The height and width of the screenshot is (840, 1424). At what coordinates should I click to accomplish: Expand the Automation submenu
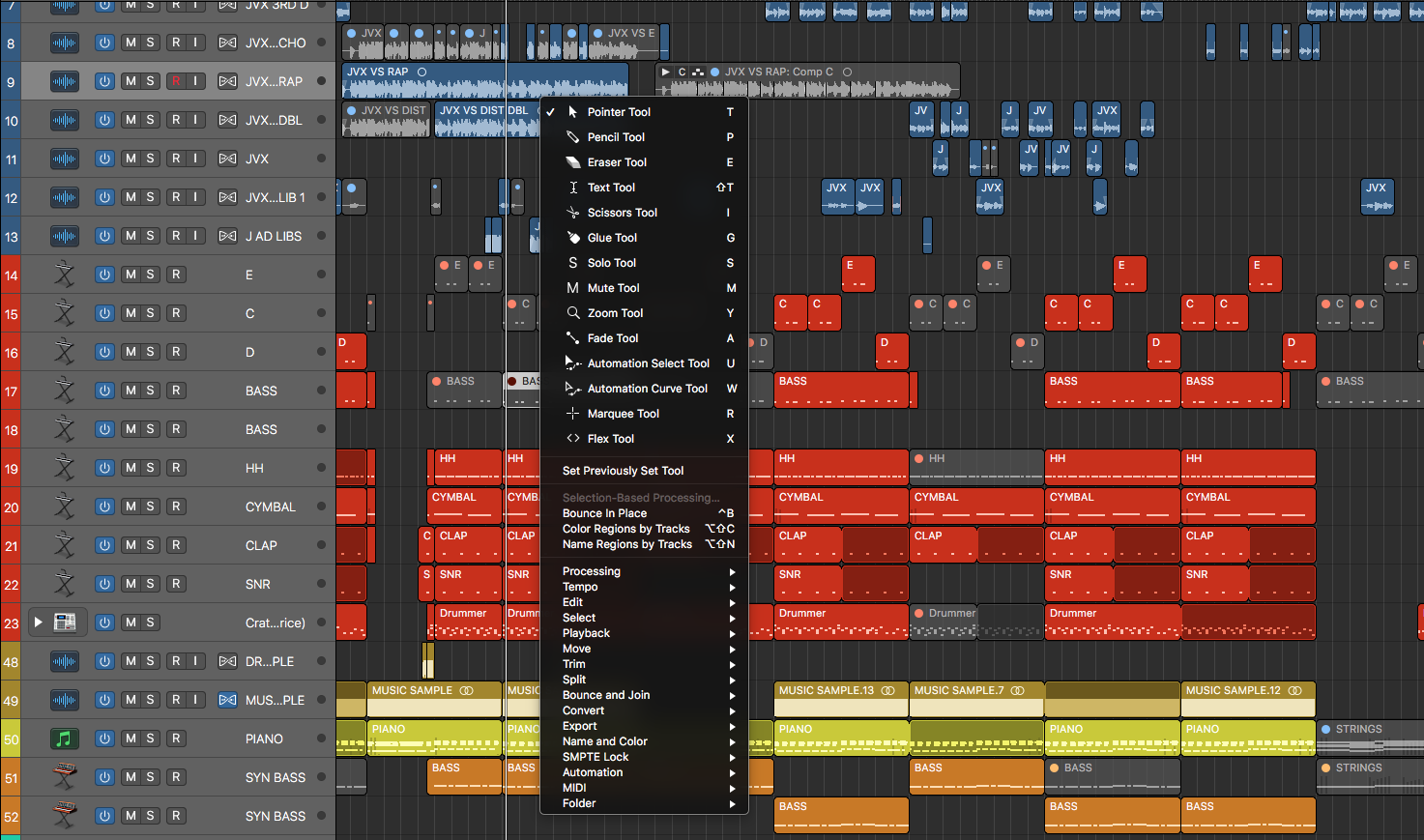click(x=593, y=771)
